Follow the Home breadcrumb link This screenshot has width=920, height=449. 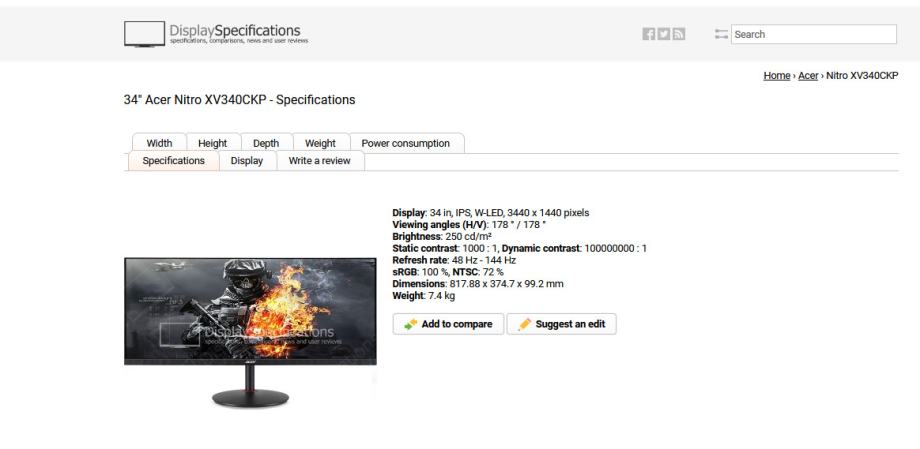pos(777,76)
